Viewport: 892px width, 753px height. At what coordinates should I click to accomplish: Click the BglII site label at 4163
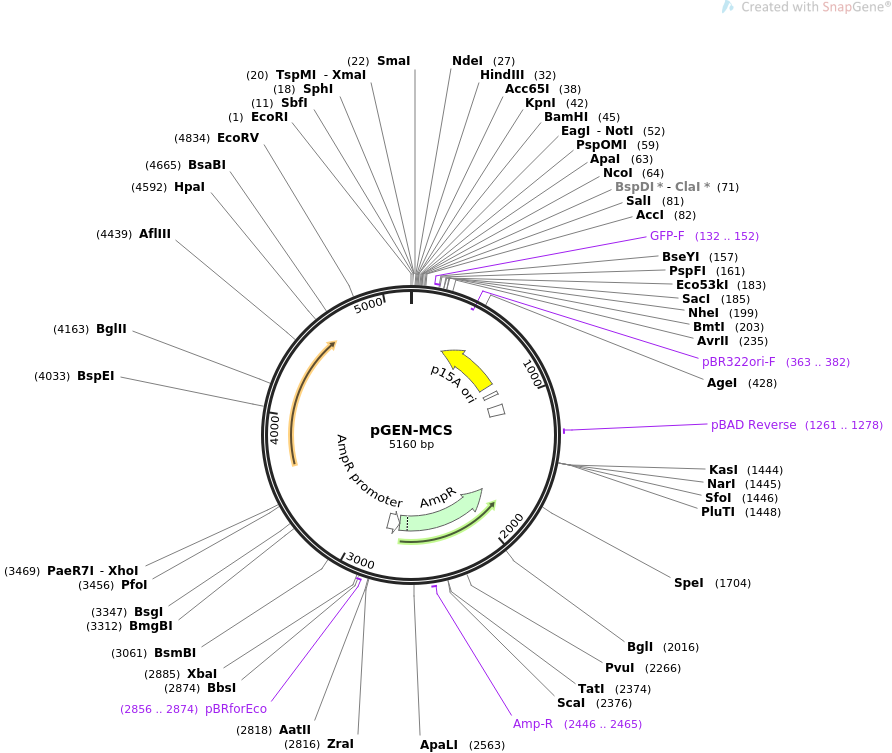111,329
